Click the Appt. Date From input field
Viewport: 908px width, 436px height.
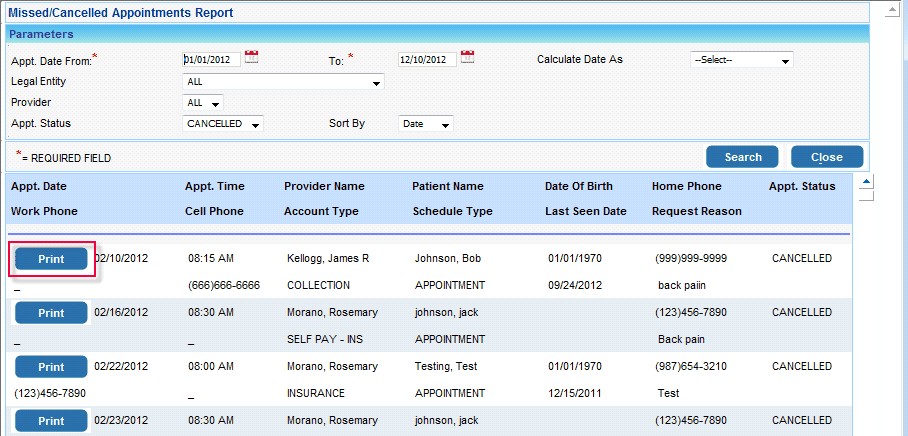[x=211, y=60]
